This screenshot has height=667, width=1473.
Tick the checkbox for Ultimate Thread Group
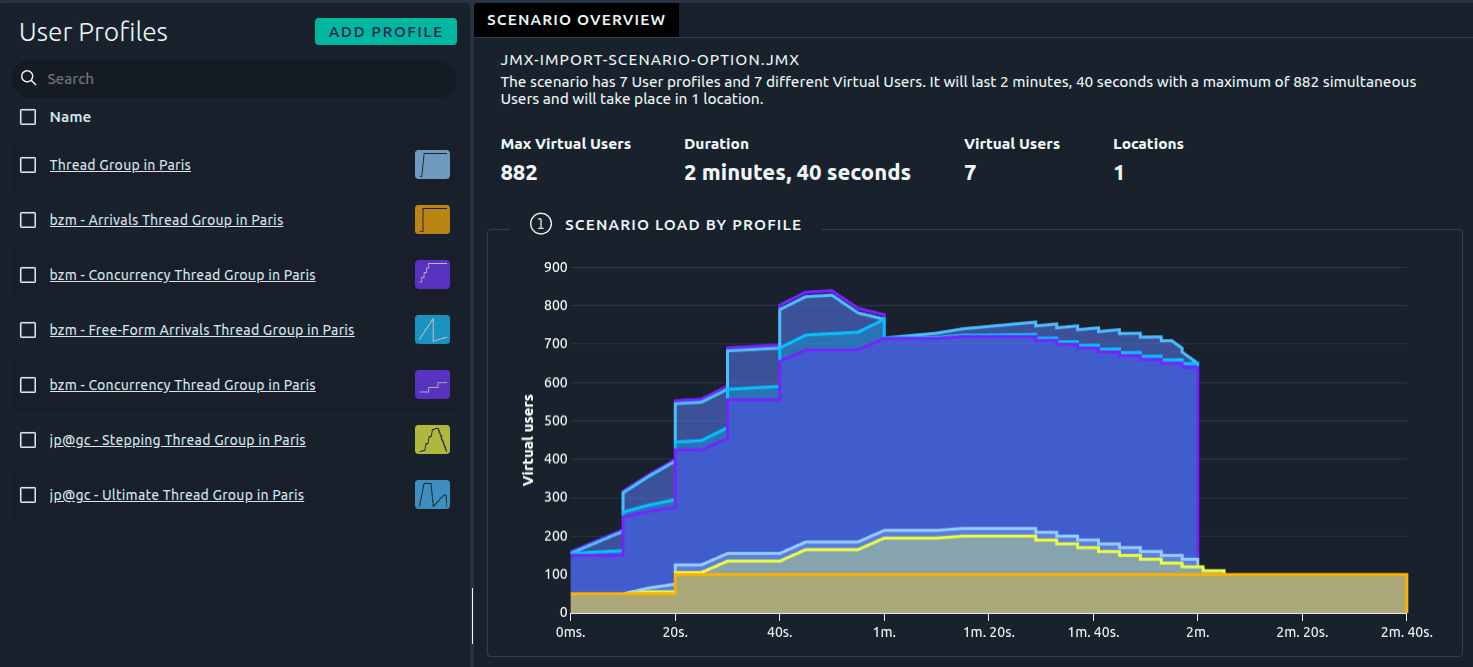[x=28, y=495]
